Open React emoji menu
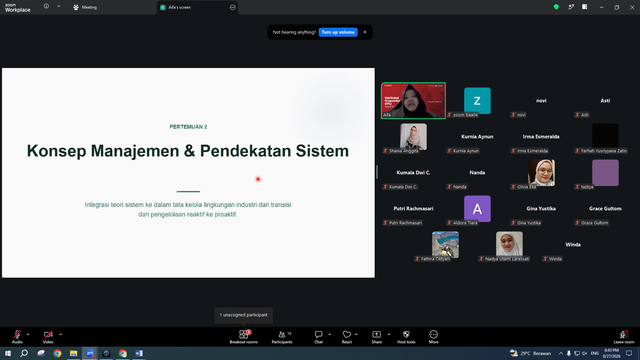 (x=347, y=337)
